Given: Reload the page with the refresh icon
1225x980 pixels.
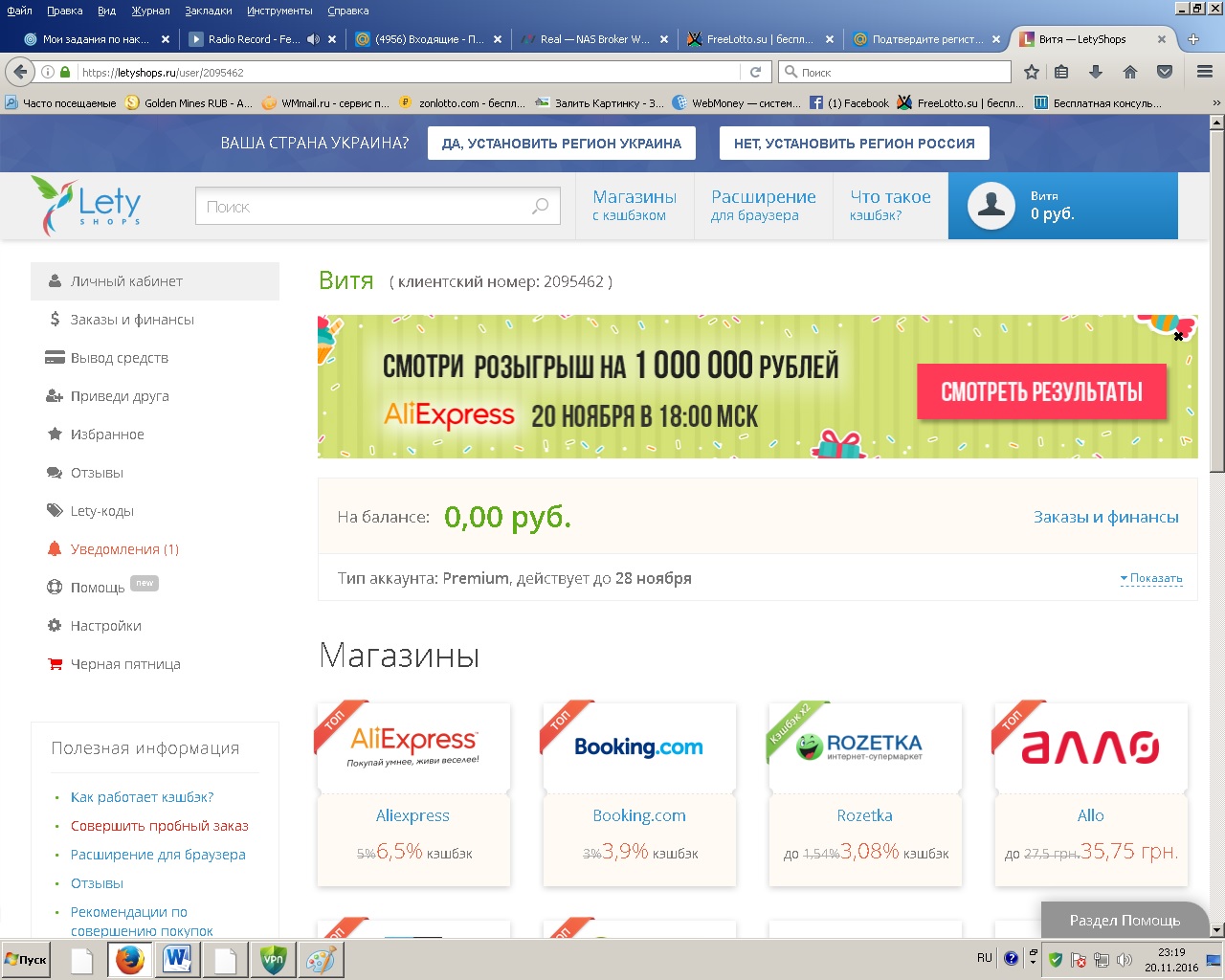Looking at the screenshot, I should [x=755, y=72].
